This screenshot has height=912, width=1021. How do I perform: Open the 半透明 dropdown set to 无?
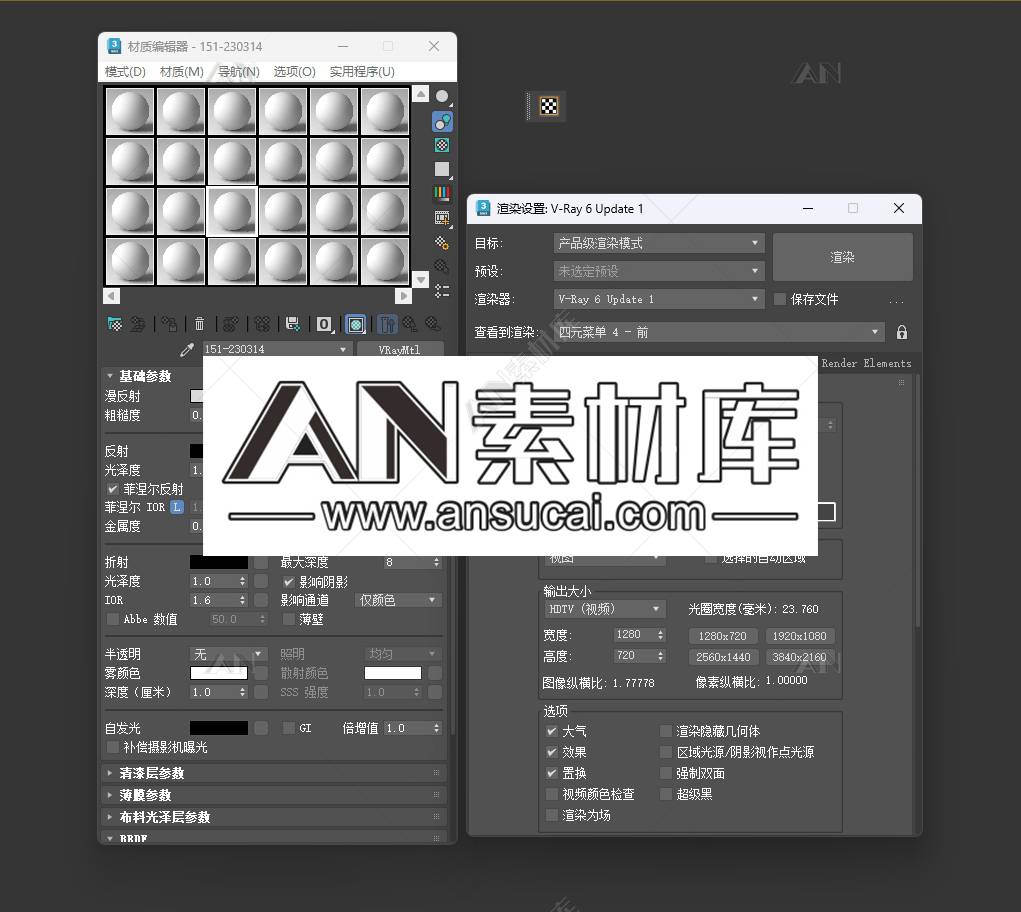[x=228, y=654]
